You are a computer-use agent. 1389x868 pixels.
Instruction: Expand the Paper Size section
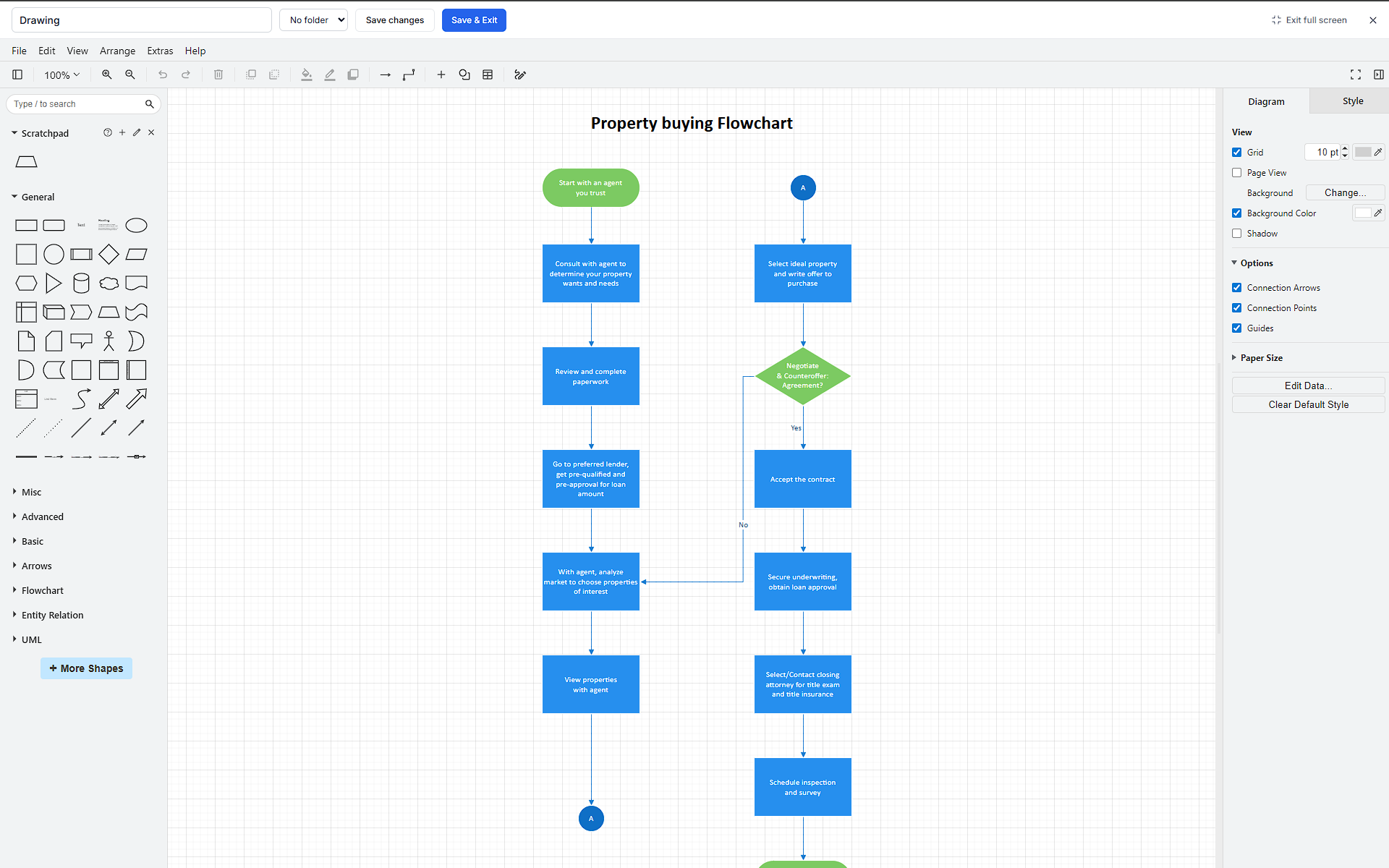click(x=1257, y=357)
